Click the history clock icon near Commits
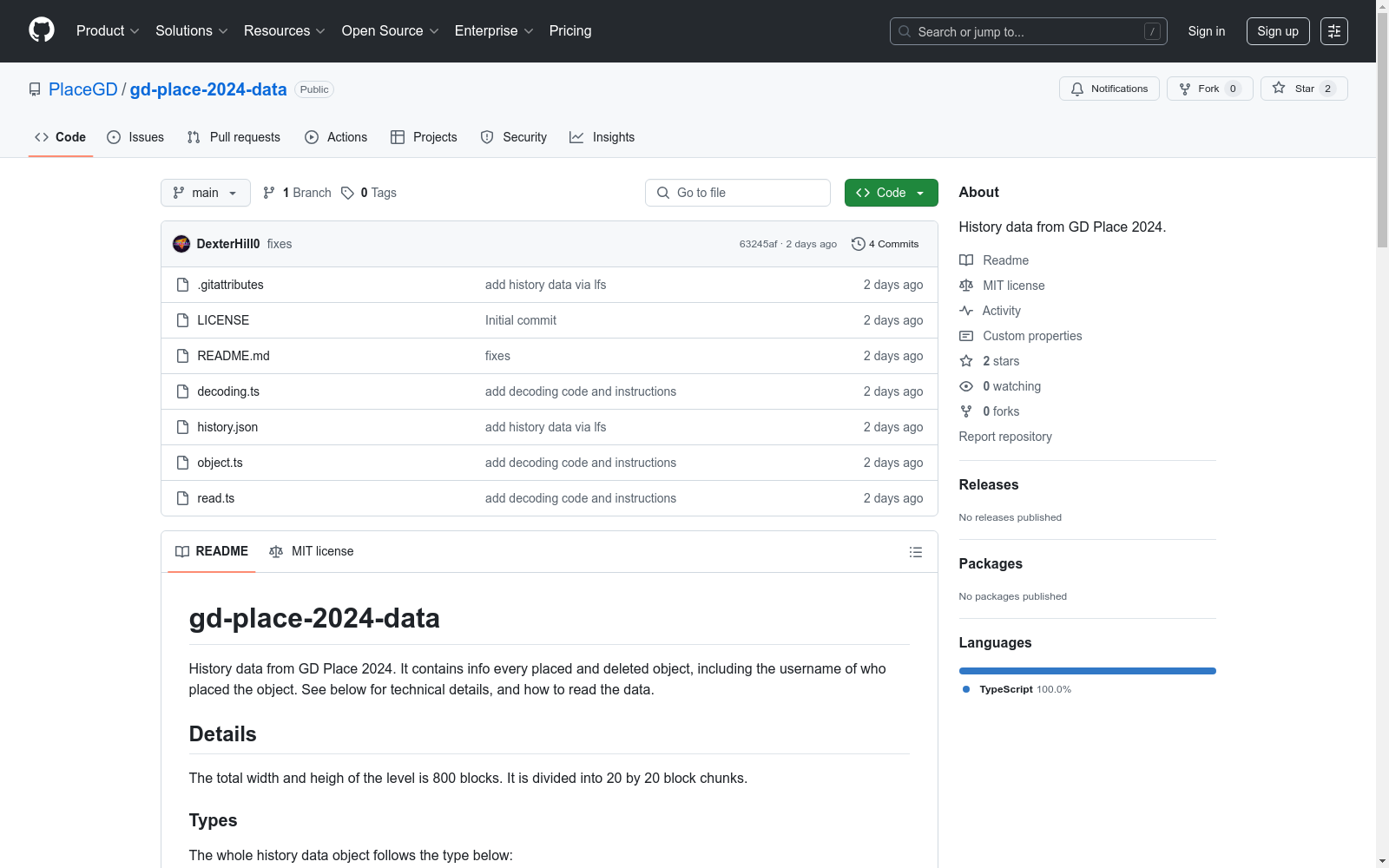The image size is (1389, 868). pyautogui.click(x=859, y=244)
